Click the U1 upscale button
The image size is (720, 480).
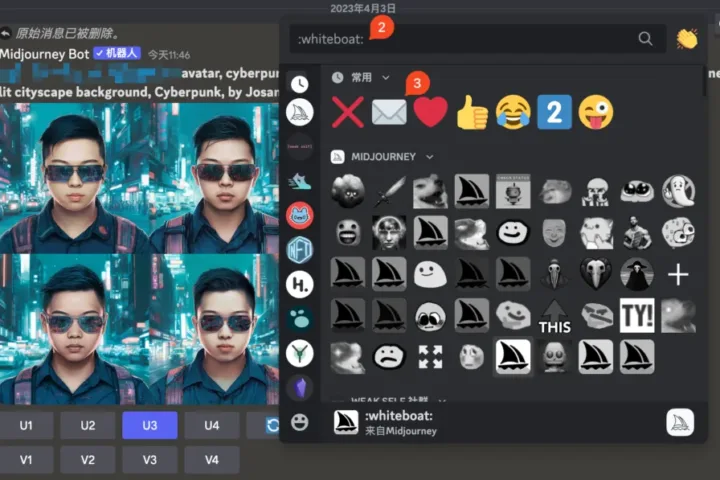pyautogui.click(x=26, y=425)
